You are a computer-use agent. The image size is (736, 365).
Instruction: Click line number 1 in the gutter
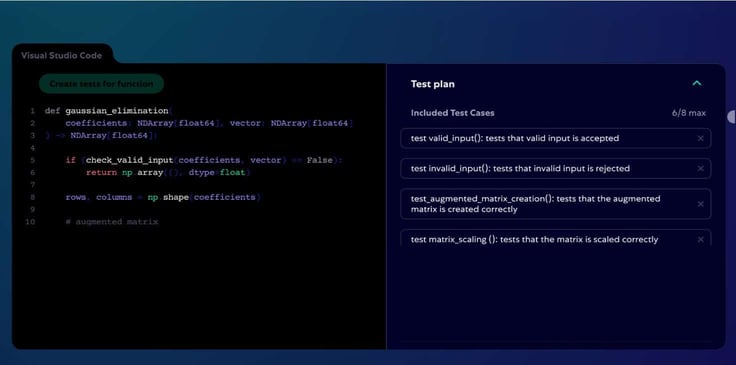[32, 111]
